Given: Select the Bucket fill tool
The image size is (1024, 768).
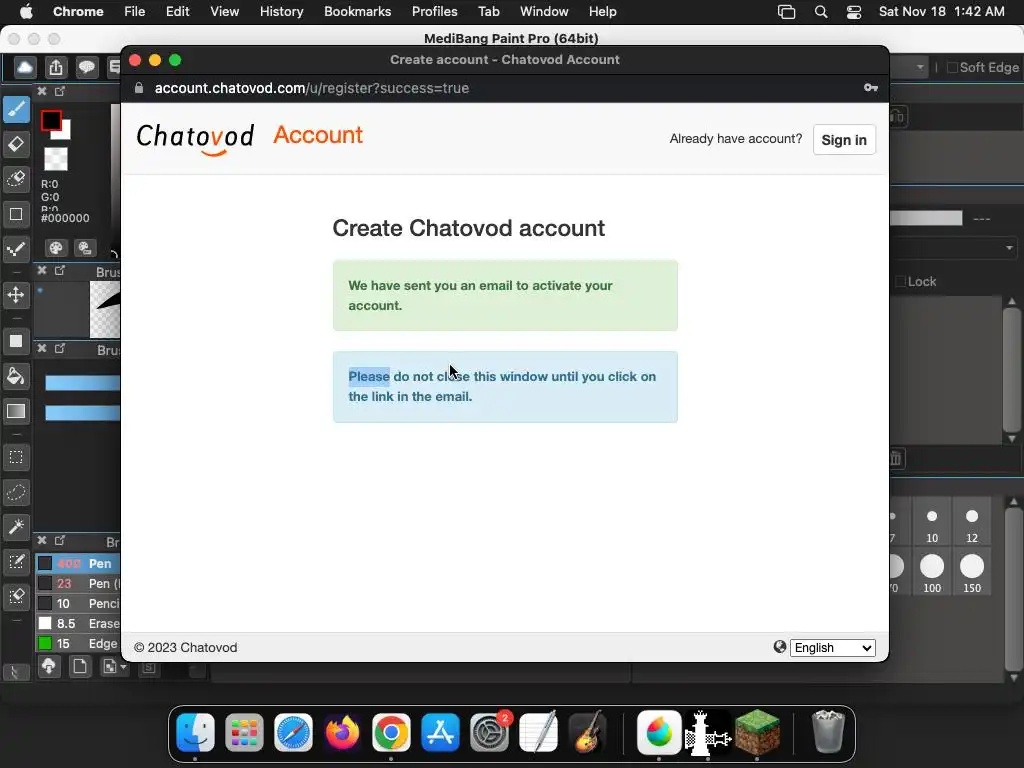Looking at the screenshot, I should click(16, 376).
